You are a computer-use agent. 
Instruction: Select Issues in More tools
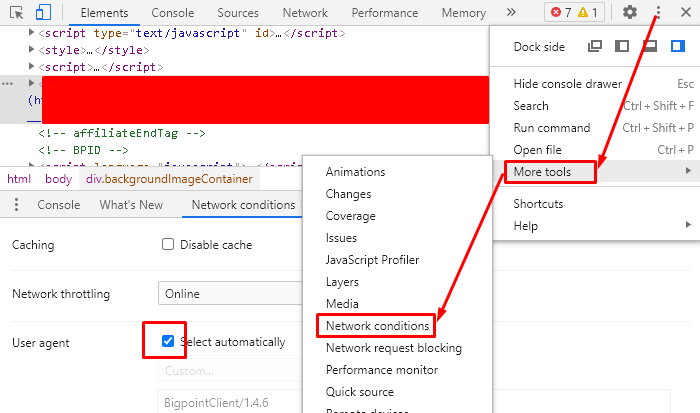(x=397, y=238)
